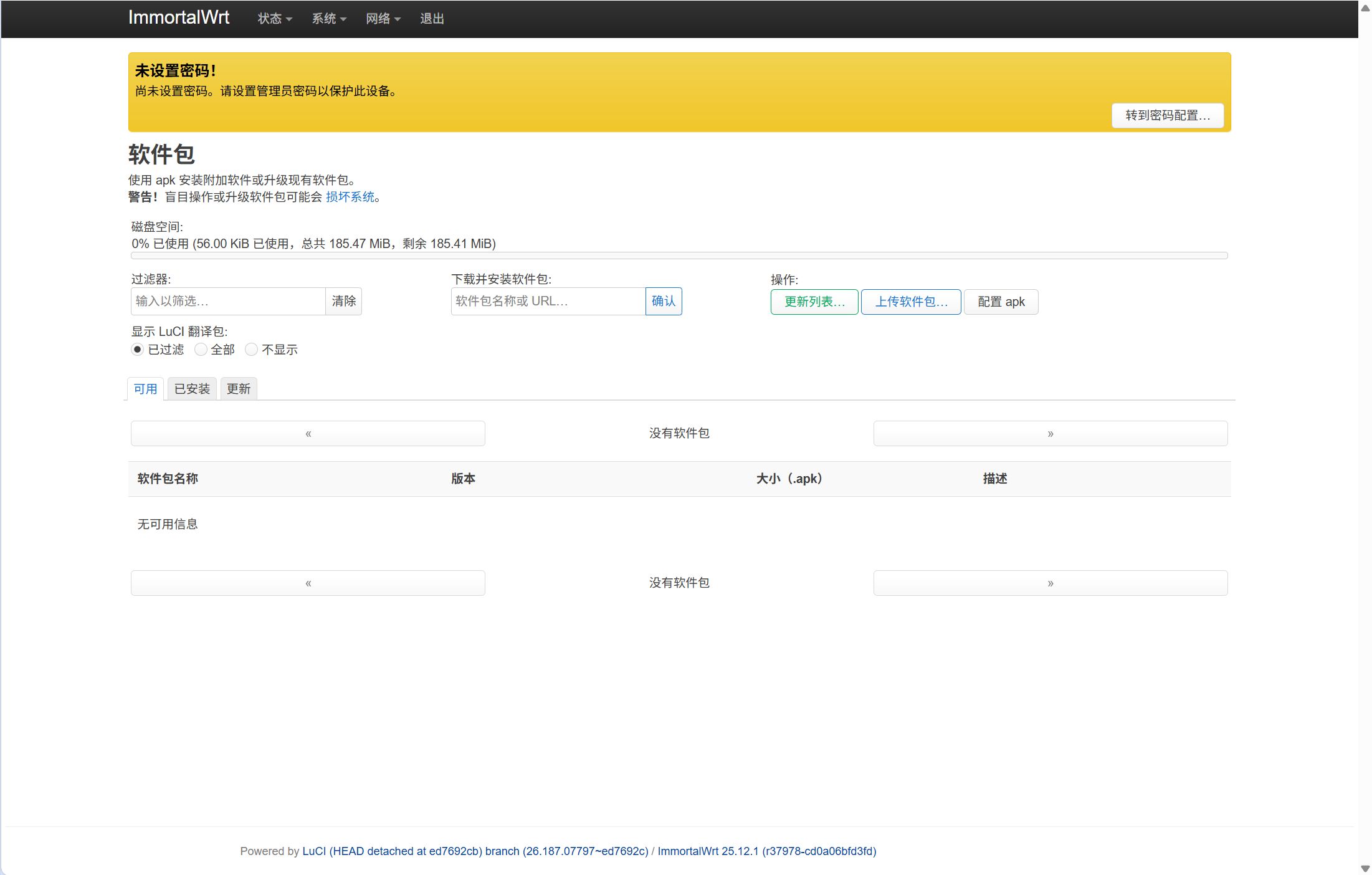Select the 已过滤 radio option
1372x875 pixels.
pos(138,350)
